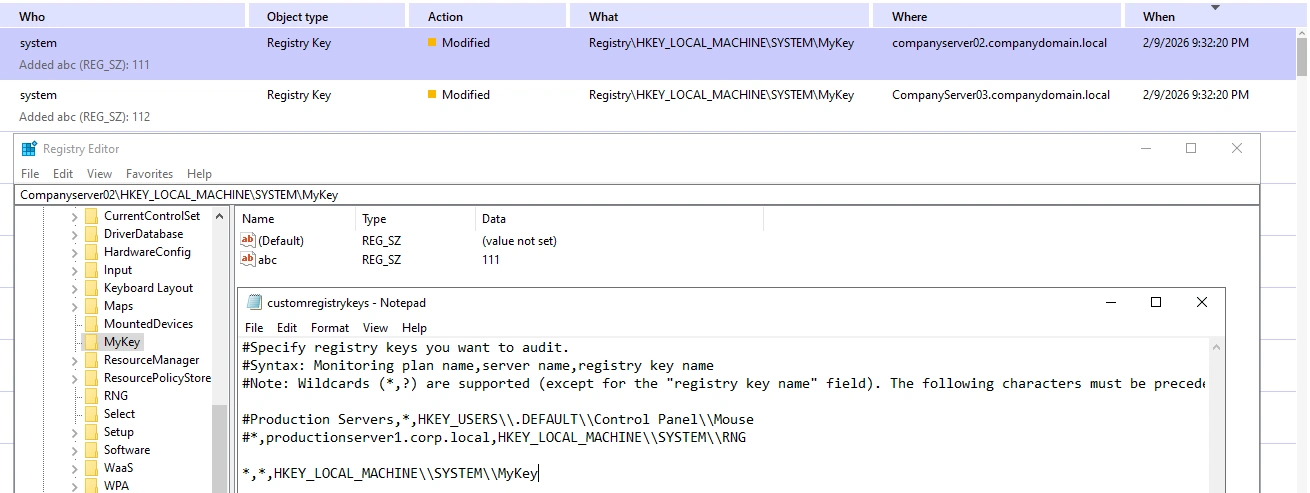Sort by the Object type column header
1310x493 pixels.
pos(326,16)
